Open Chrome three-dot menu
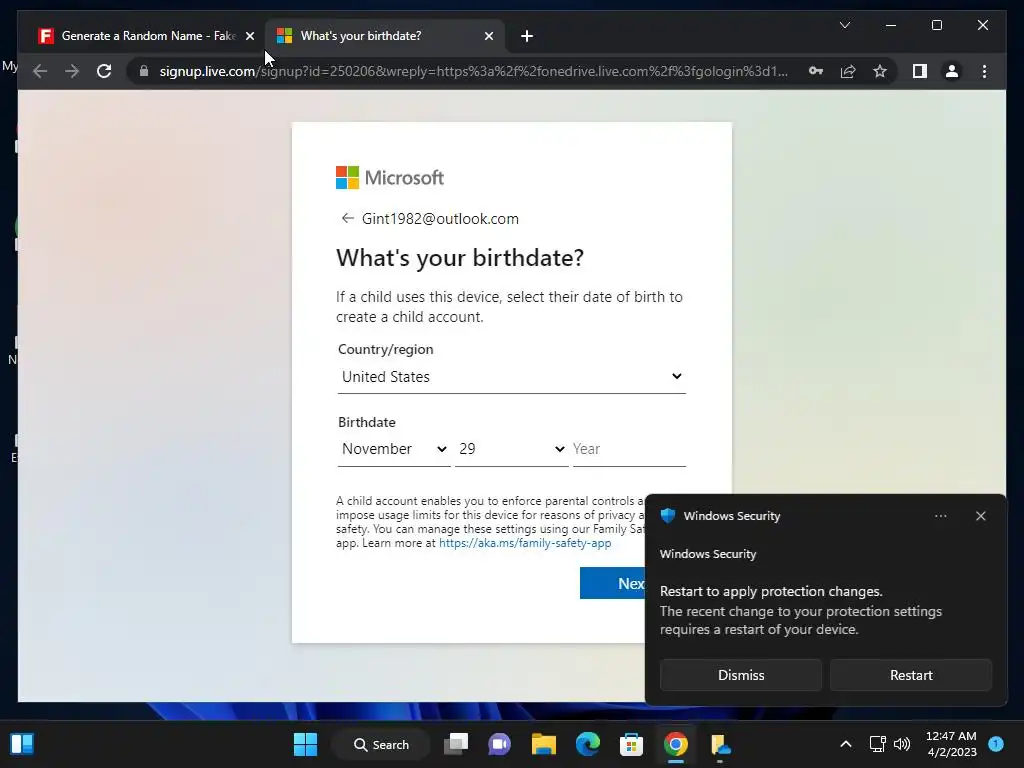 [x=984, y=71]
